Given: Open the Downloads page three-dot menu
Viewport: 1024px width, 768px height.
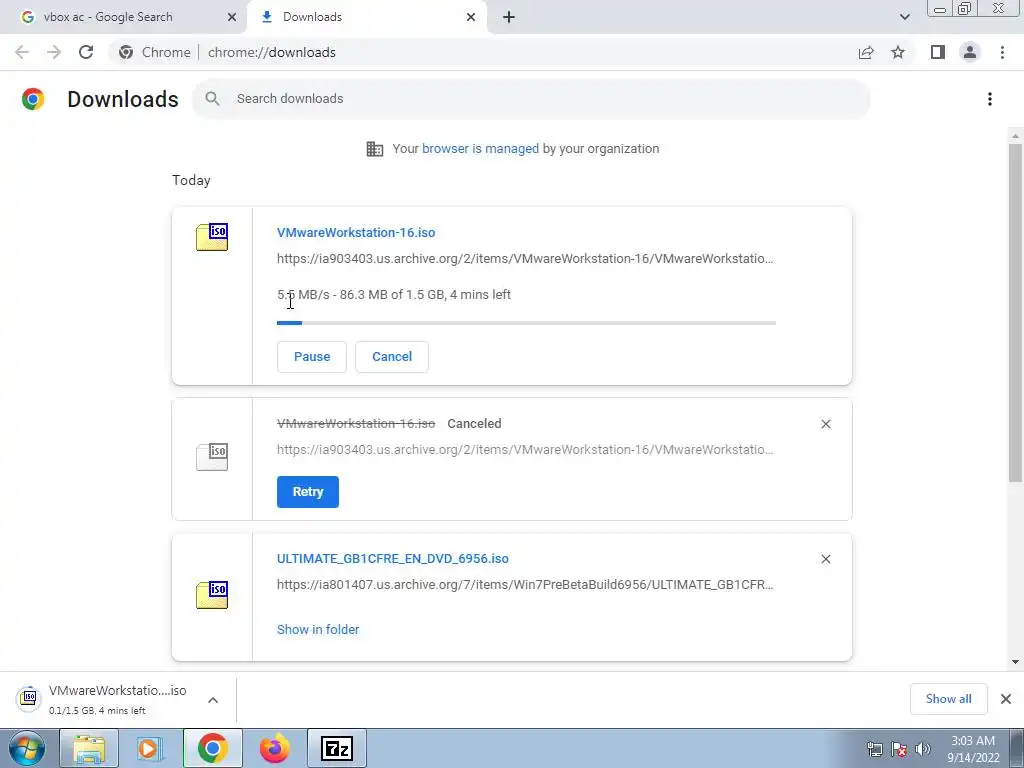Looking at the screenshot, I should [990, 99].
